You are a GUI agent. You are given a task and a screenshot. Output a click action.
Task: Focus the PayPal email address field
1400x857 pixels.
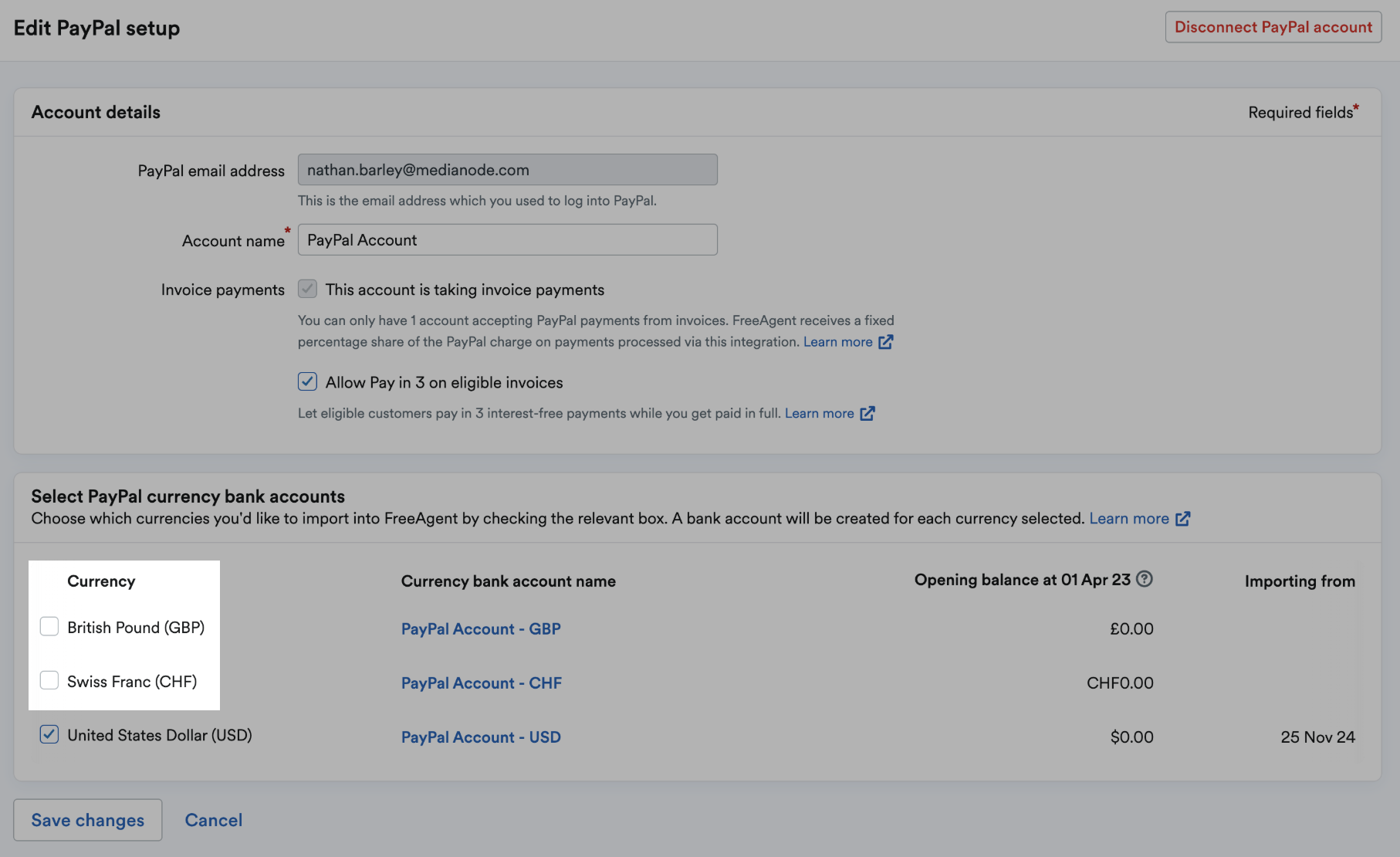[x=507, y=170]
